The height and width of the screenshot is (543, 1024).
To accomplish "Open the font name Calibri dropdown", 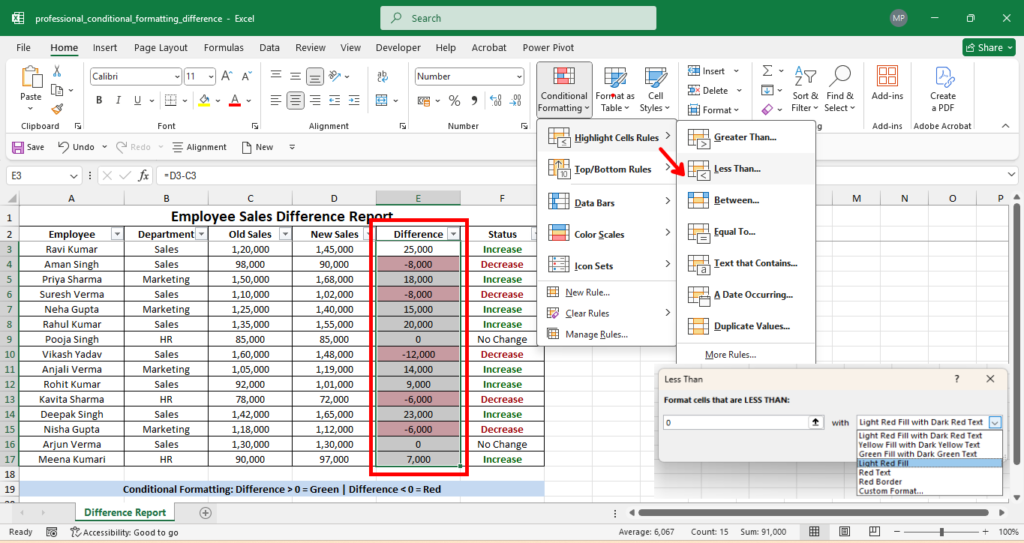I will click(177, 76).
